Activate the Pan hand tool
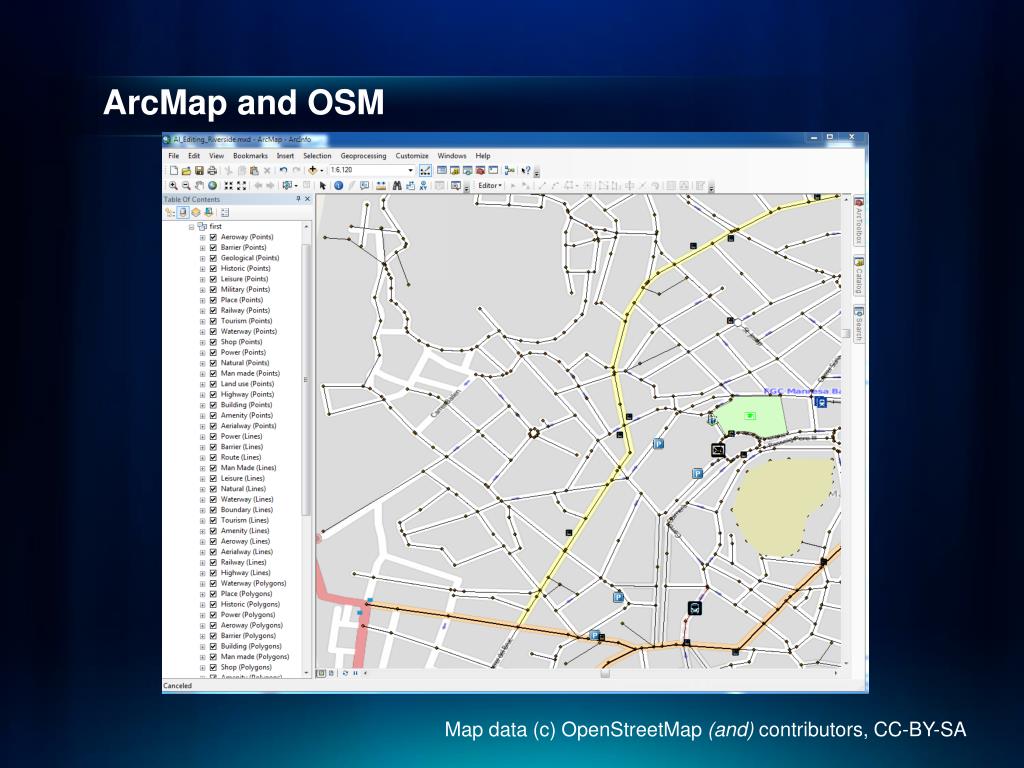The height and width of the screenshot is (768, 1024). 199,185
